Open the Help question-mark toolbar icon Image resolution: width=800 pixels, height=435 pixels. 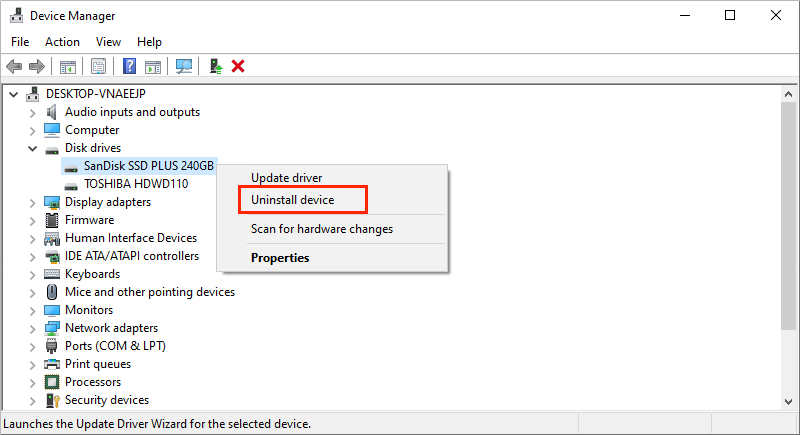[x=130, y=66]
